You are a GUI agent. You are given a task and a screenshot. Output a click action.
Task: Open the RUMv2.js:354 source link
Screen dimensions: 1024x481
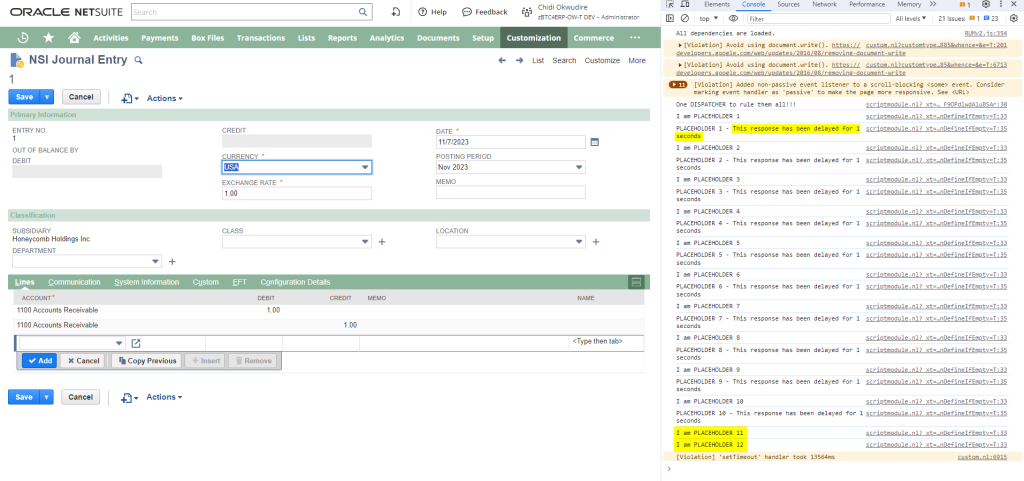click(x=985, y=33)
